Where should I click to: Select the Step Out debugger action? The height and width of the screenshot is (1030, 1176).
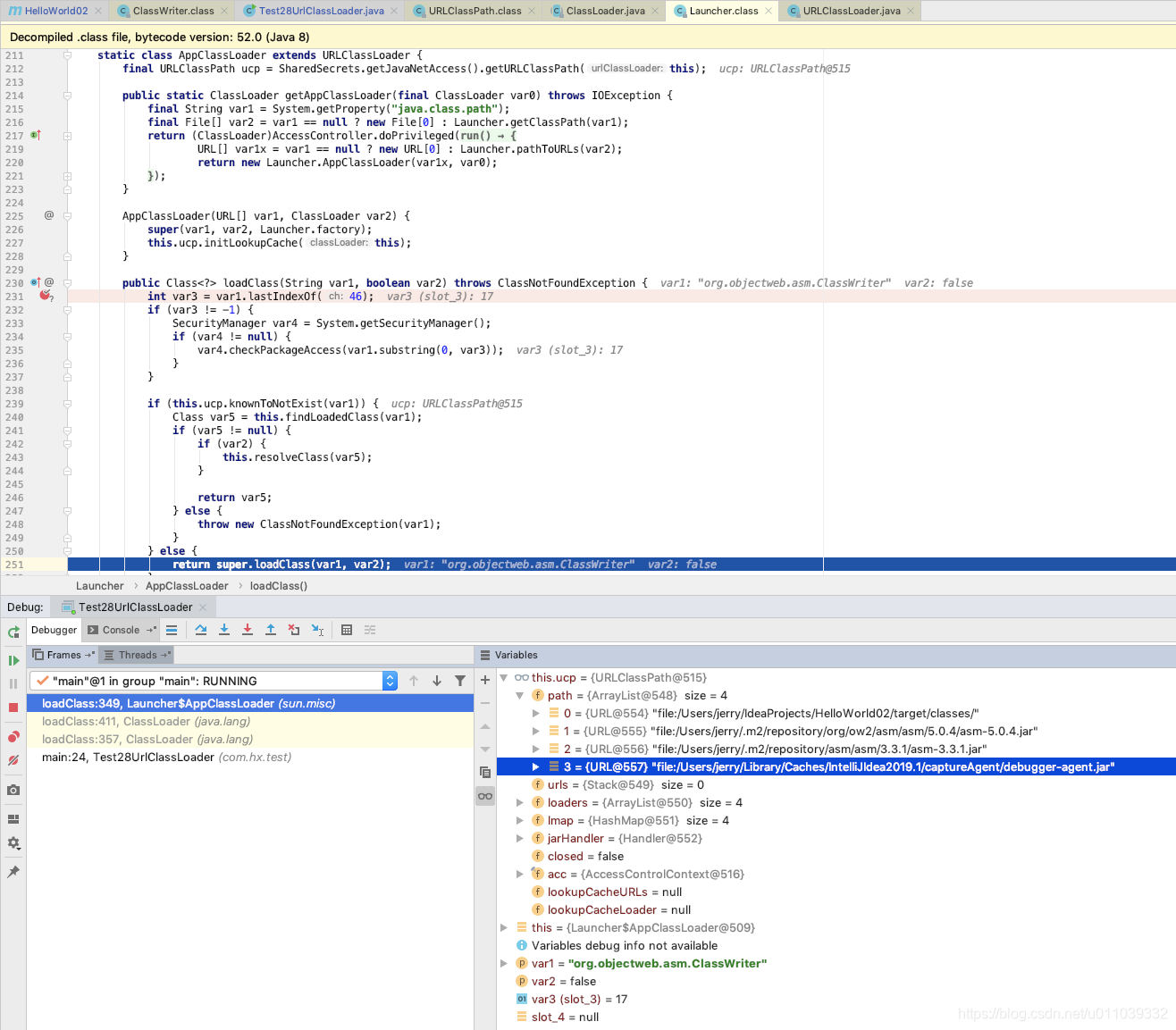click(x=271, y=630)
